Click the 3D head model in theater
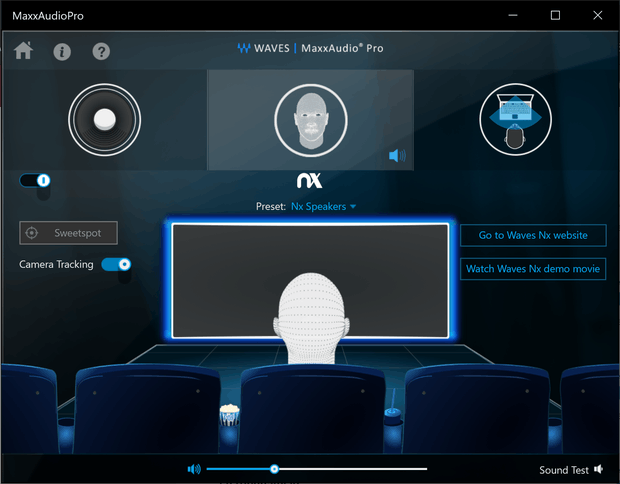The image size is (620, 484). [311, 318]
